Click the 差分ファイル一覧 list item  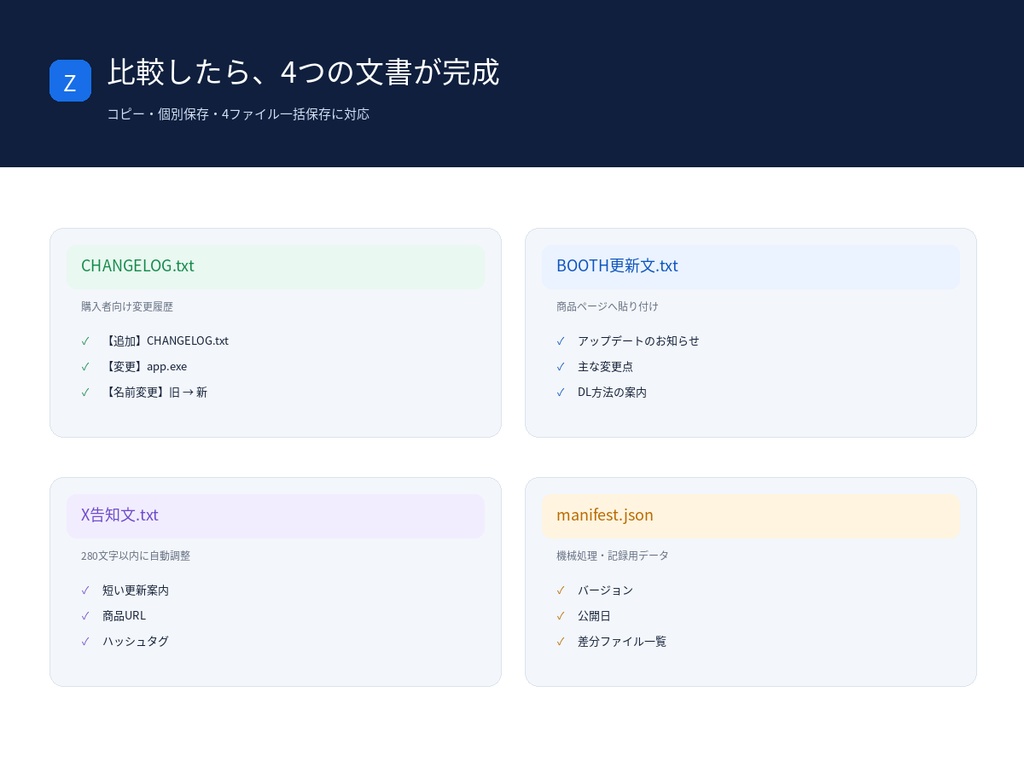point(622,641)
